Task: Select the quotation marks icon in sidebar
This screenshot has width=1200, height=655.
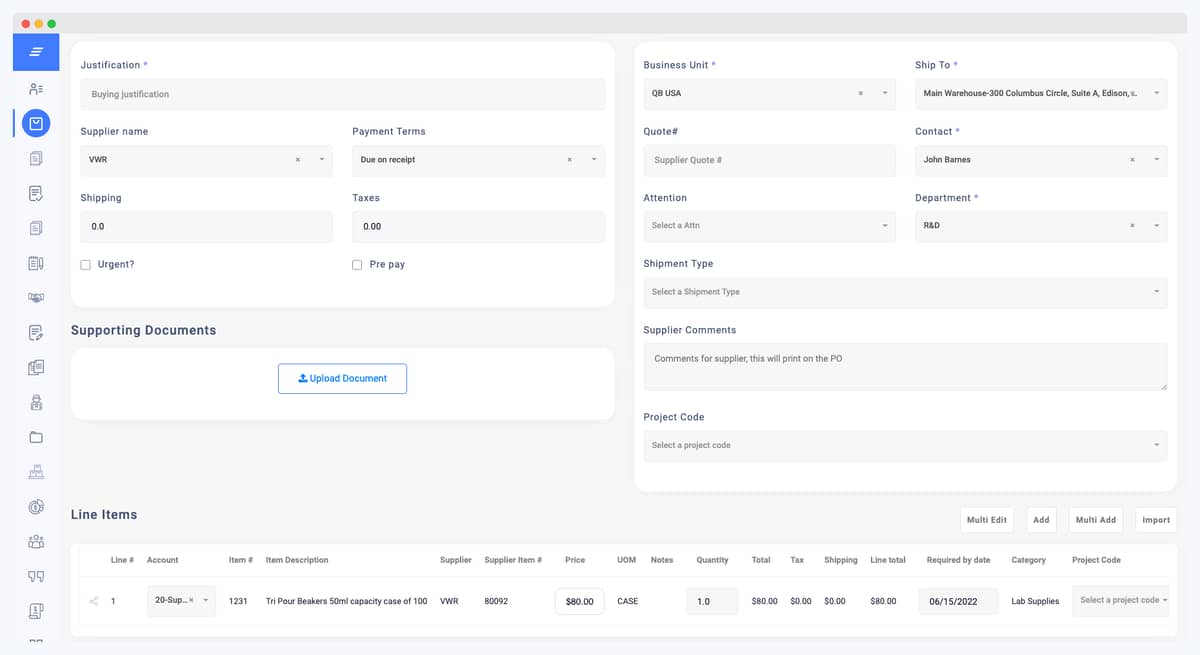Action: pyautogui.click(x=35, y=576)
